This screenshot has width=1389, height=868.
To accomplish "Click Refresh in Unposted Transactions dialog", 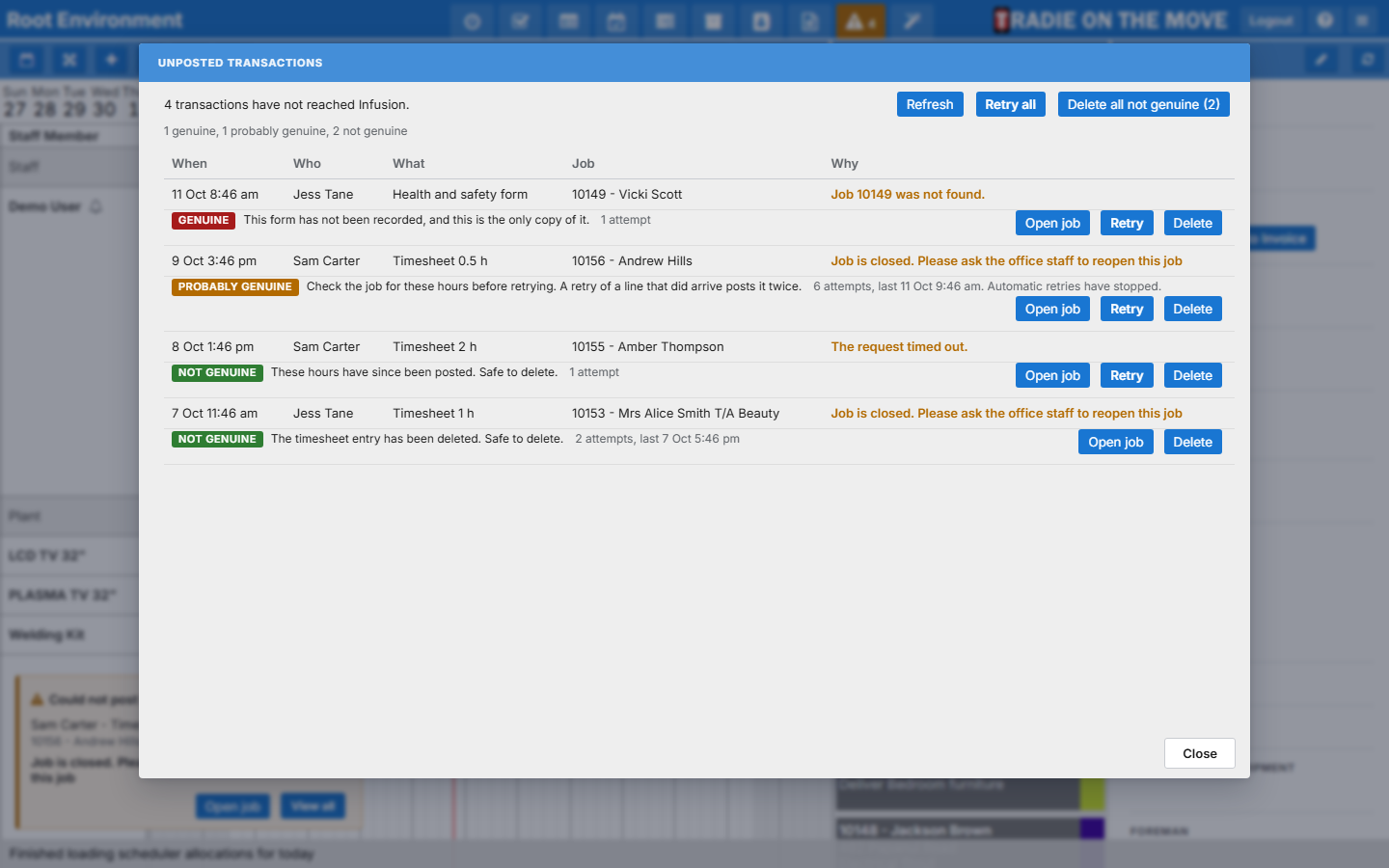I will [x=930, y=104].
